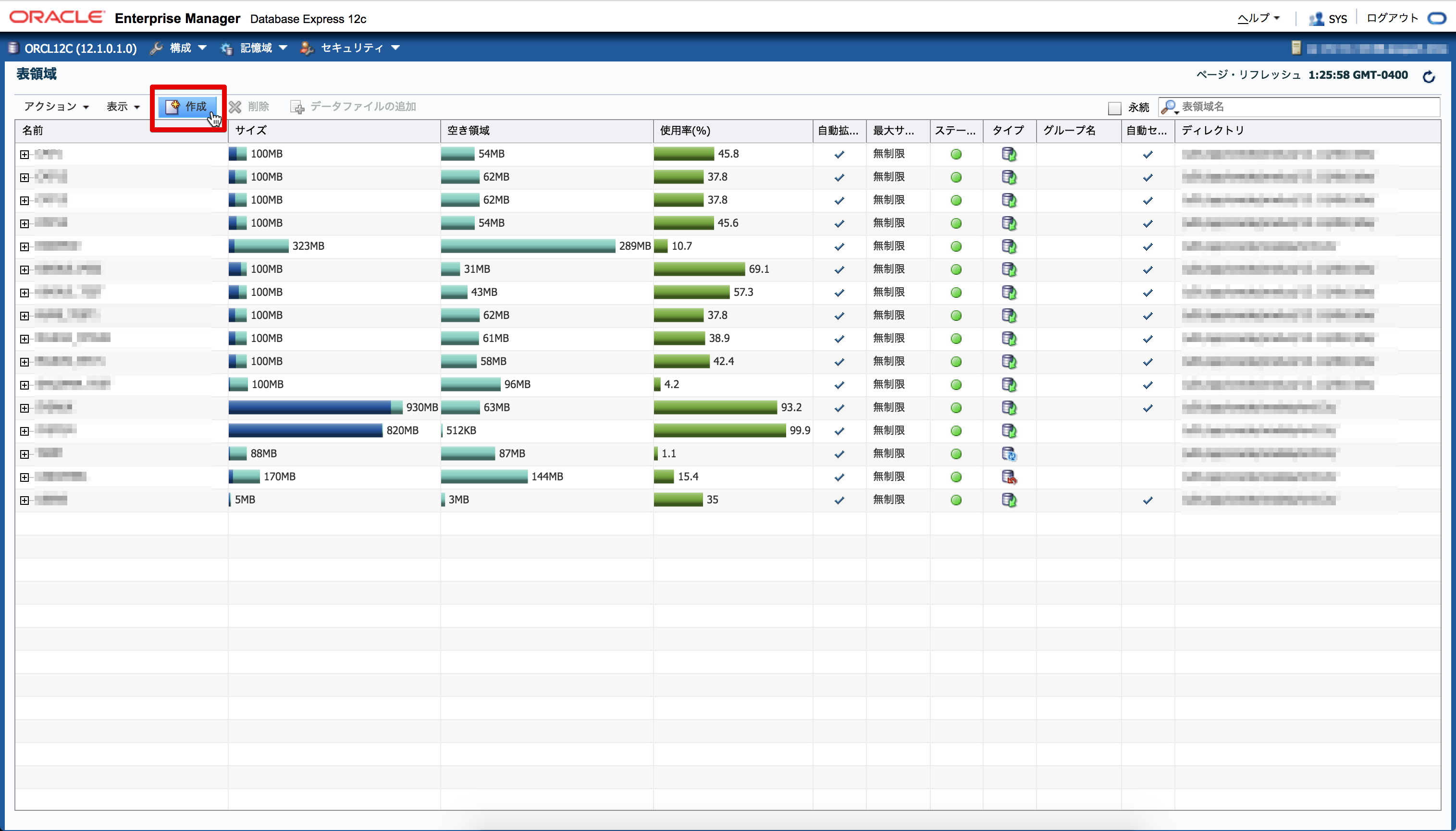Click the type icon in the 88MB row
The height and width of the screenshot is (831, 1456).
coord(1009,454)
